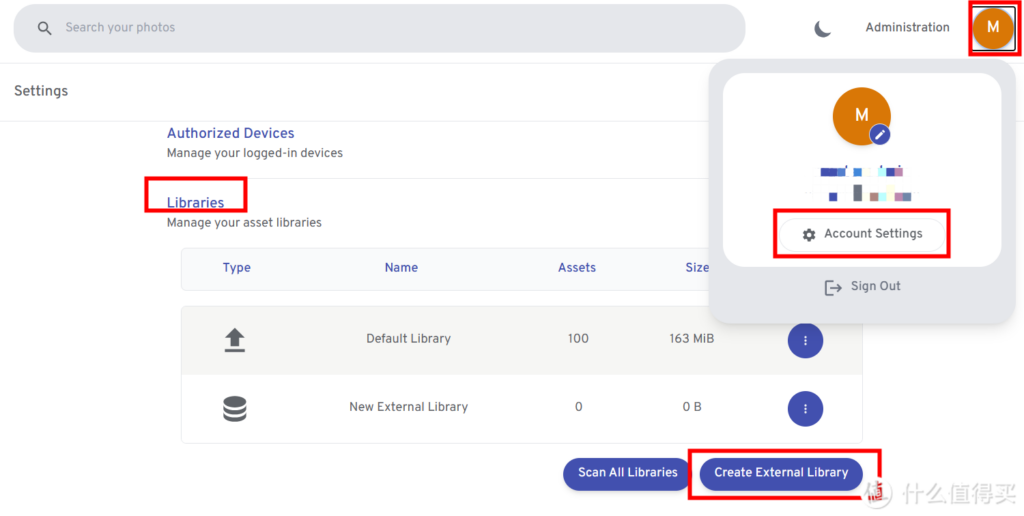This screenshot has width=1024, height=516.
Task: Edit profile picture with pencil icon
Action: tap(879, 134)
